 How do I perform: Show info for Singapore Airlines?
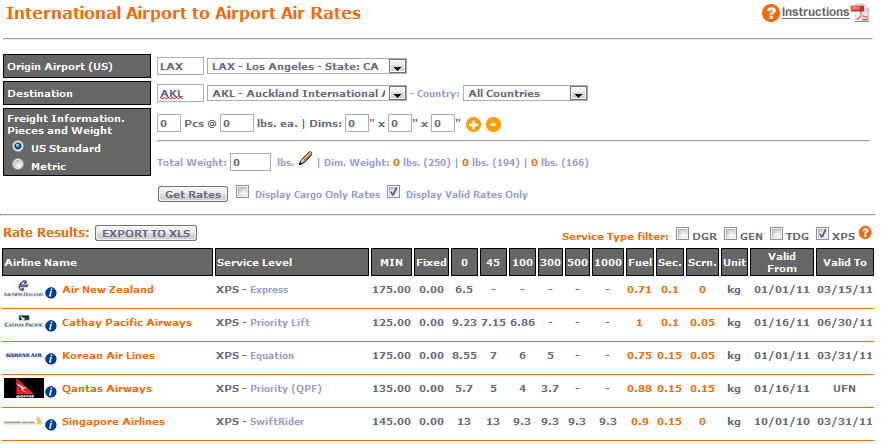[x=51, y=425]
